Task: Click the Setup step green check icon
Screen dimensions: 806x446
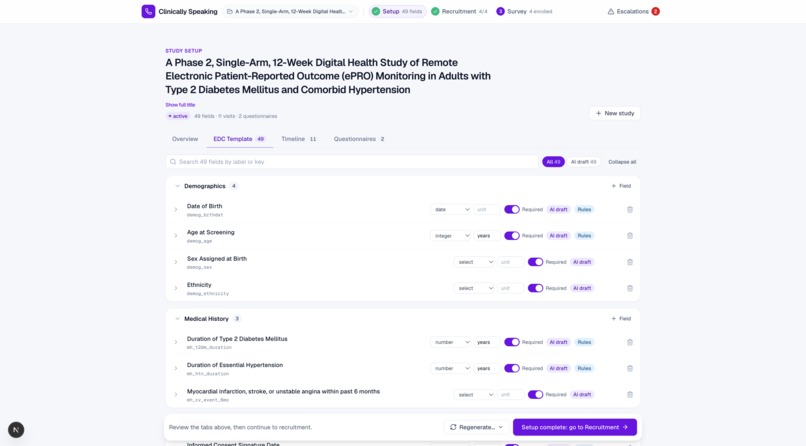Action: coord(376,11)
